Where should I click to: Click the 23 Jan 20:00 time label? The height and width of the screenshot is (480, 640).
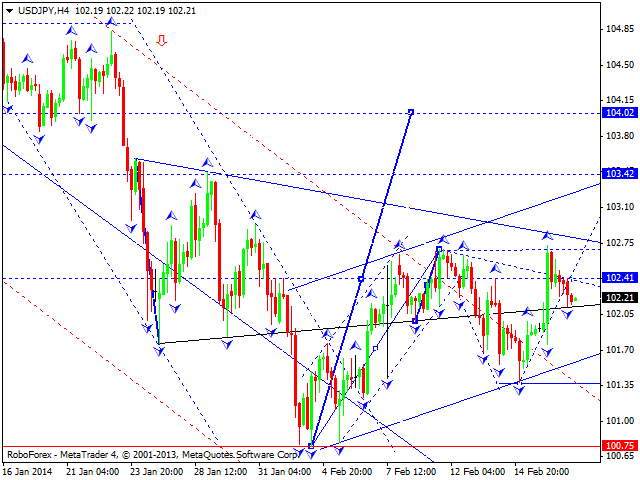[x=157, y=472]
